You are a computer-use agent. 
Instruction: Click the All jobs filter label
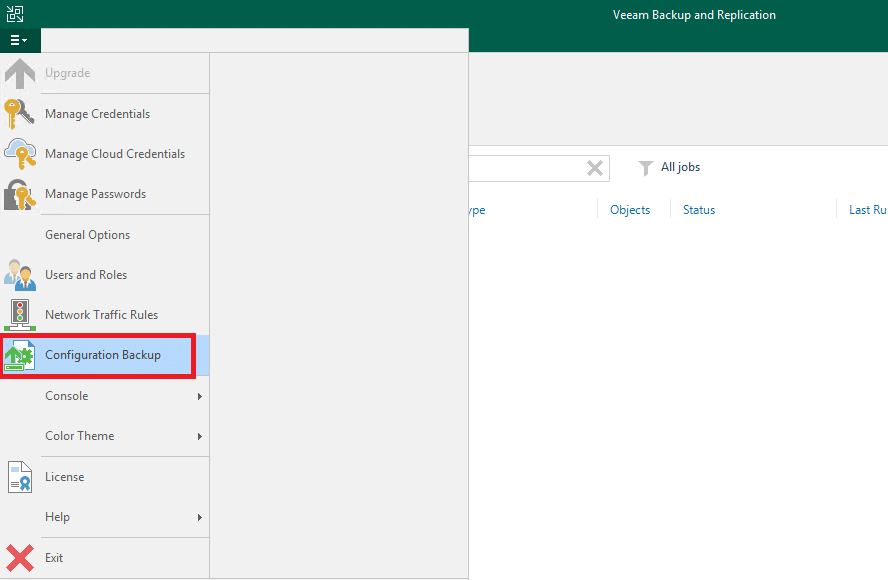(x=680, y=167)
